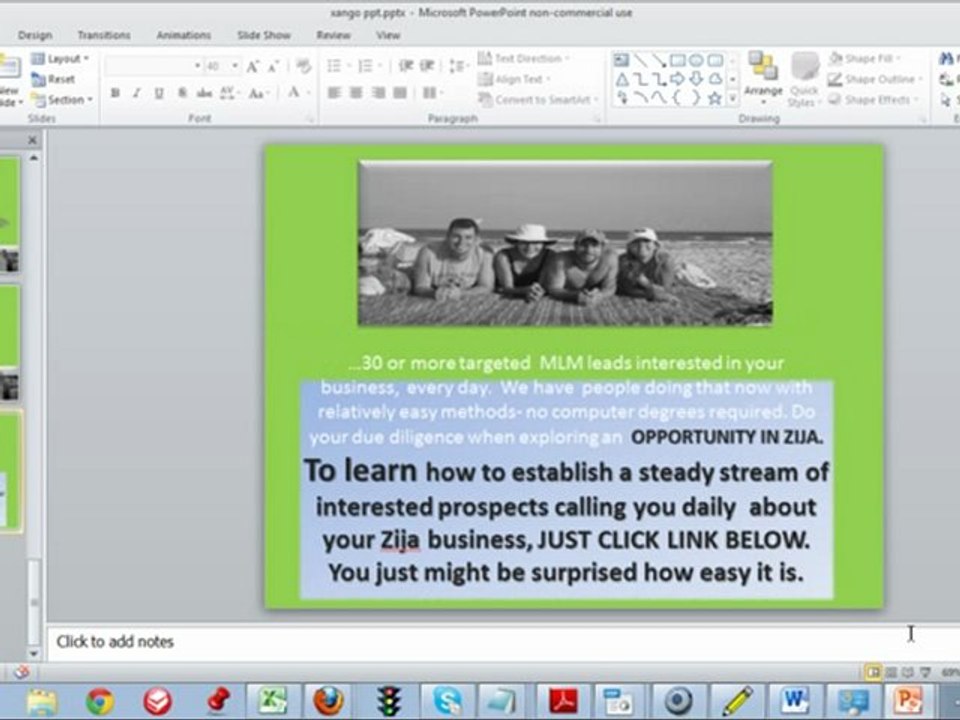
Task: Expand the shapes gallery More arrow
Action: pyautogui.click(x=732, y=98)
